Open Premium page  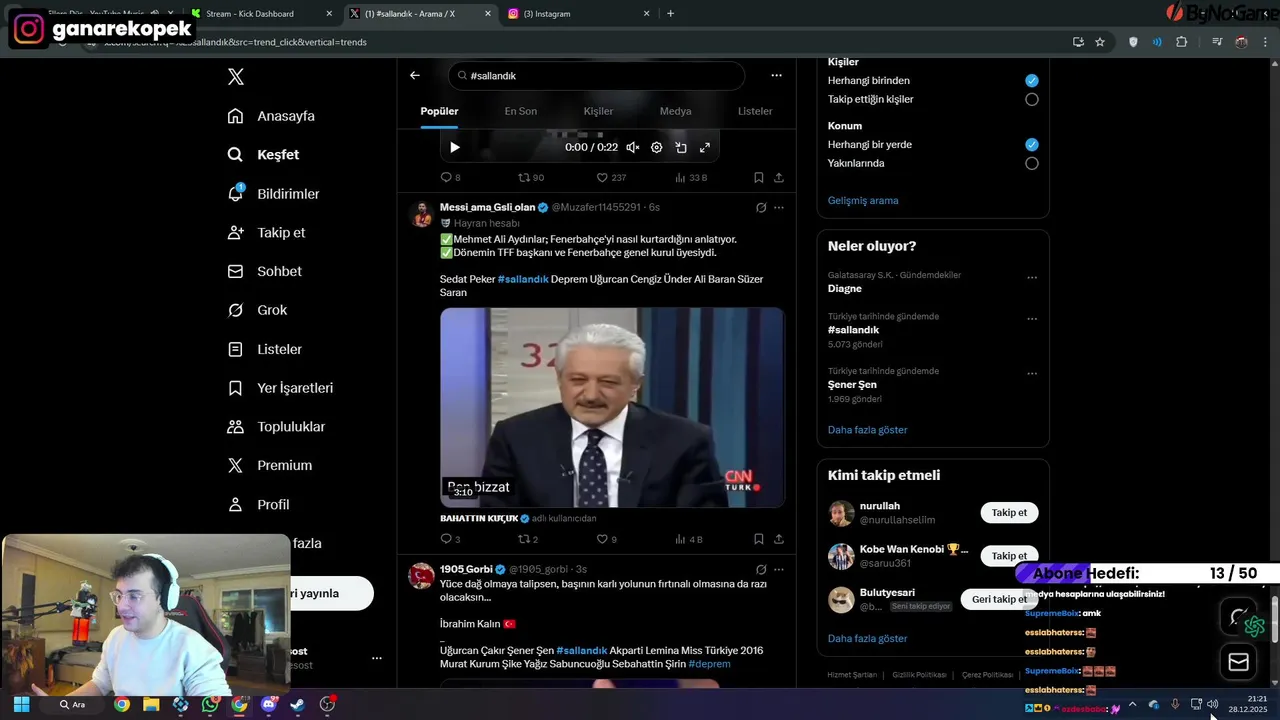click(x=269, y=466)
